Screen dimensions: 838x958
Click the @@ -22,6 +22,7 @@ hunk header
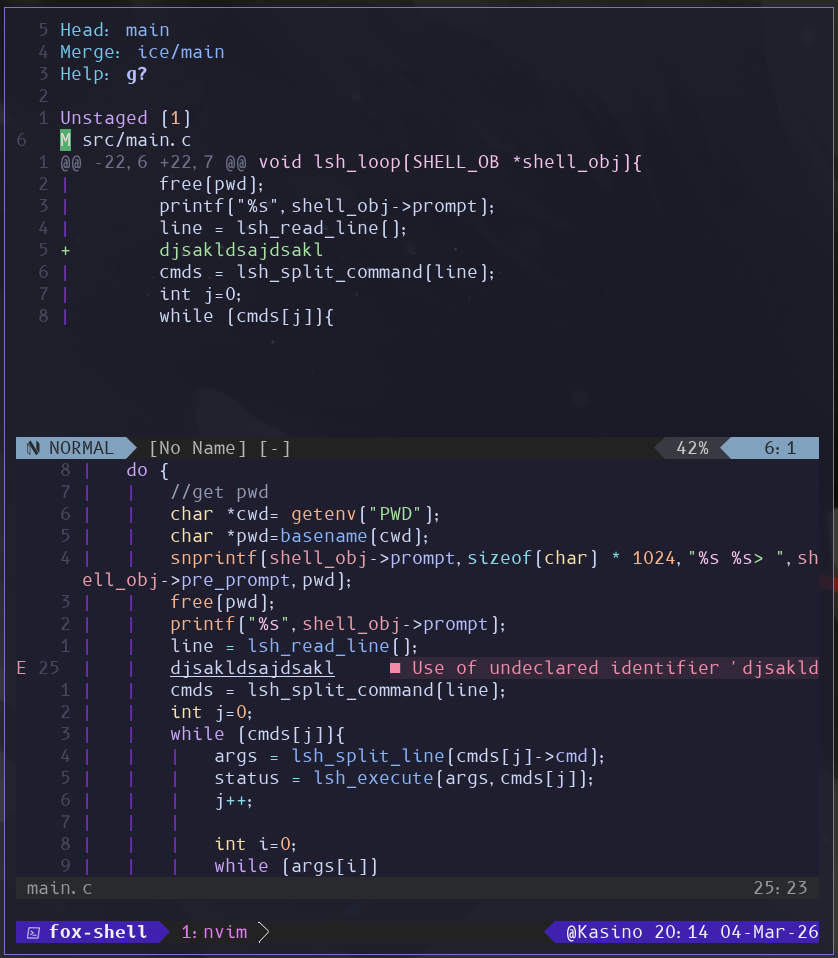[x=351, y=162]
